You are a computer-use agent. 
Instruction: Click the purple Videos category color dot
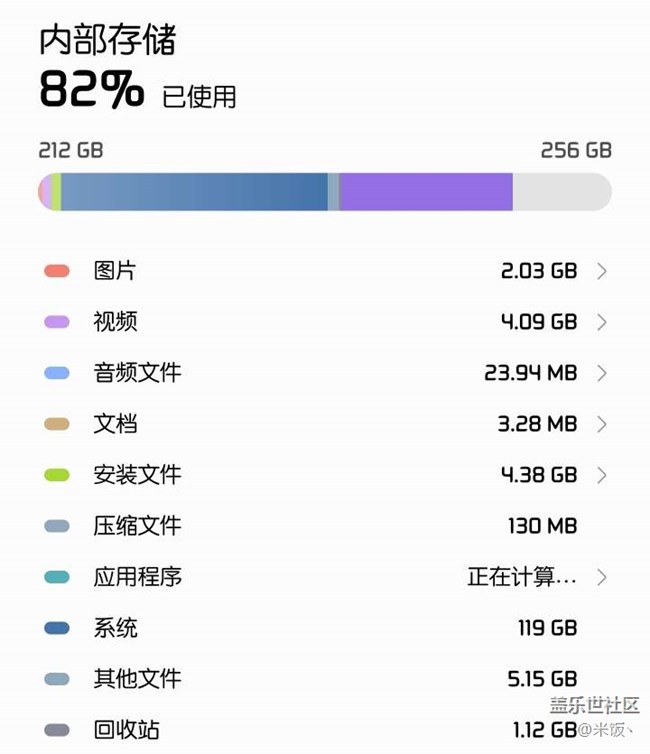point(57,322)
